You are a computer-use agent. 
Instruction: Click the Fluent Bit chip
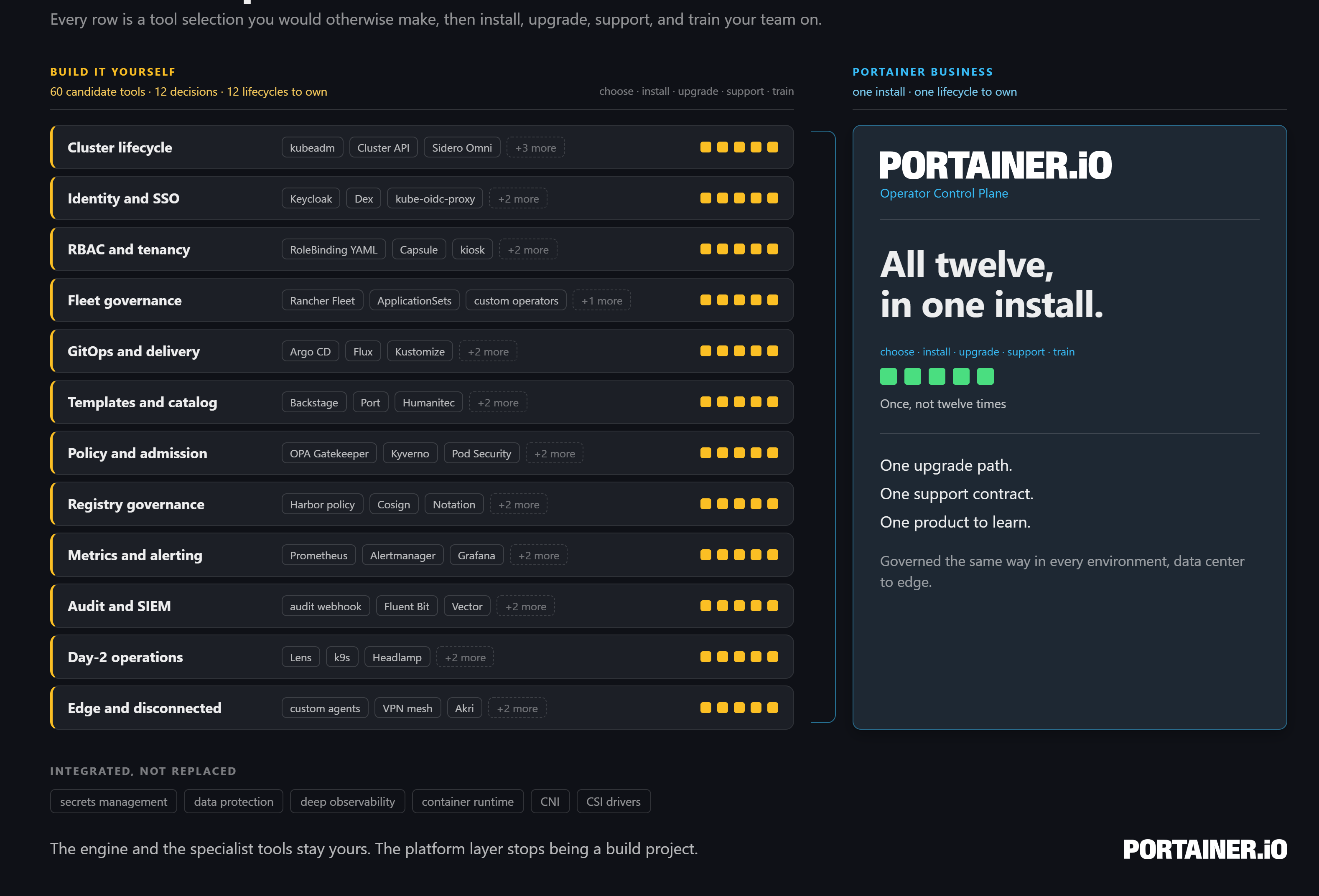coord(406,606)
